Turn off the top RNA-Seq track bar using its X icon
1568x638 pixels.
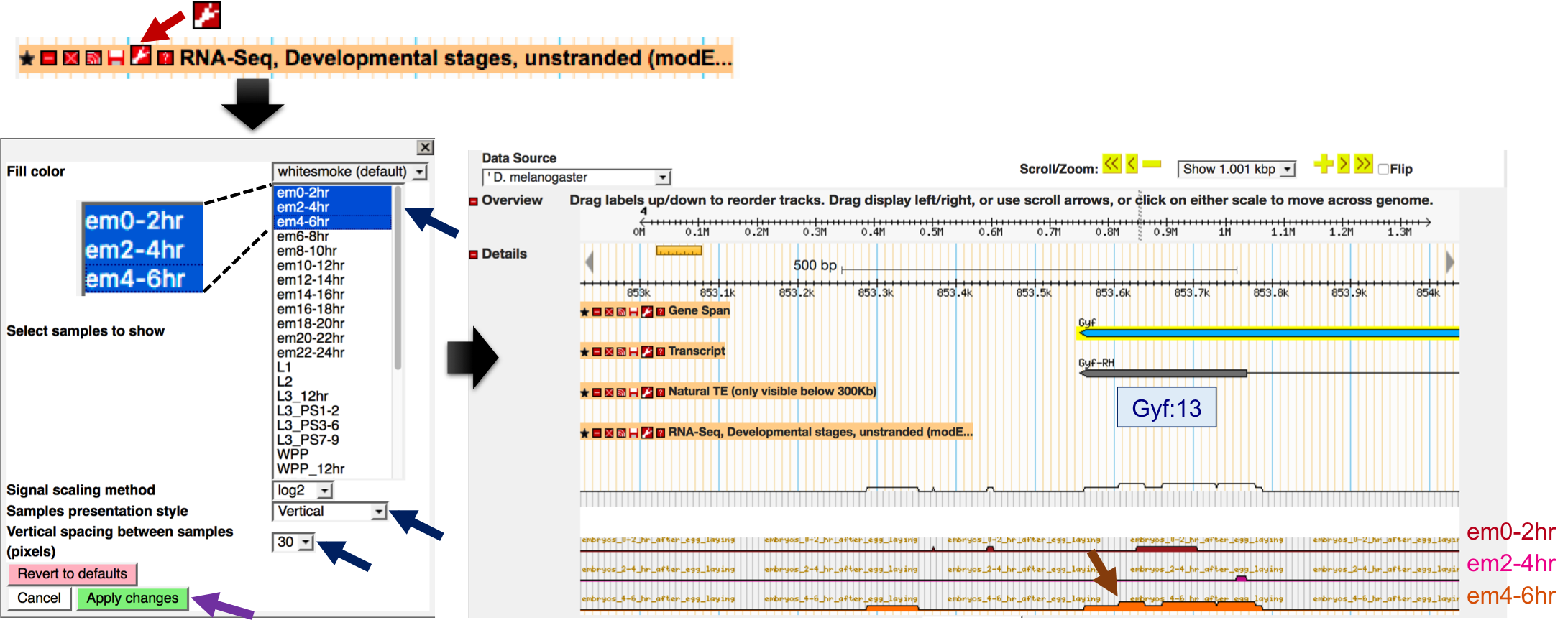coord(70,58)
